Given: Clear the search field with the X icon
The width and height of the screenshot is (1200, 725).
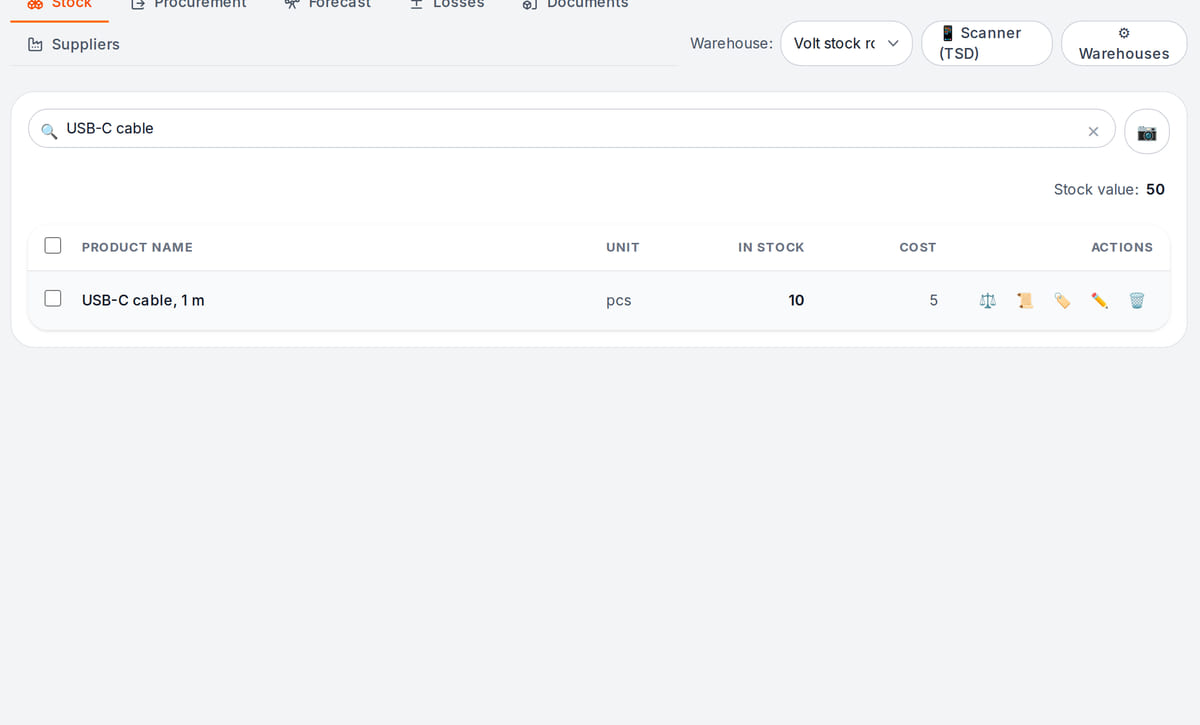Looking at the screenshot, I should pyautogui.click(x=1093, y=131).
